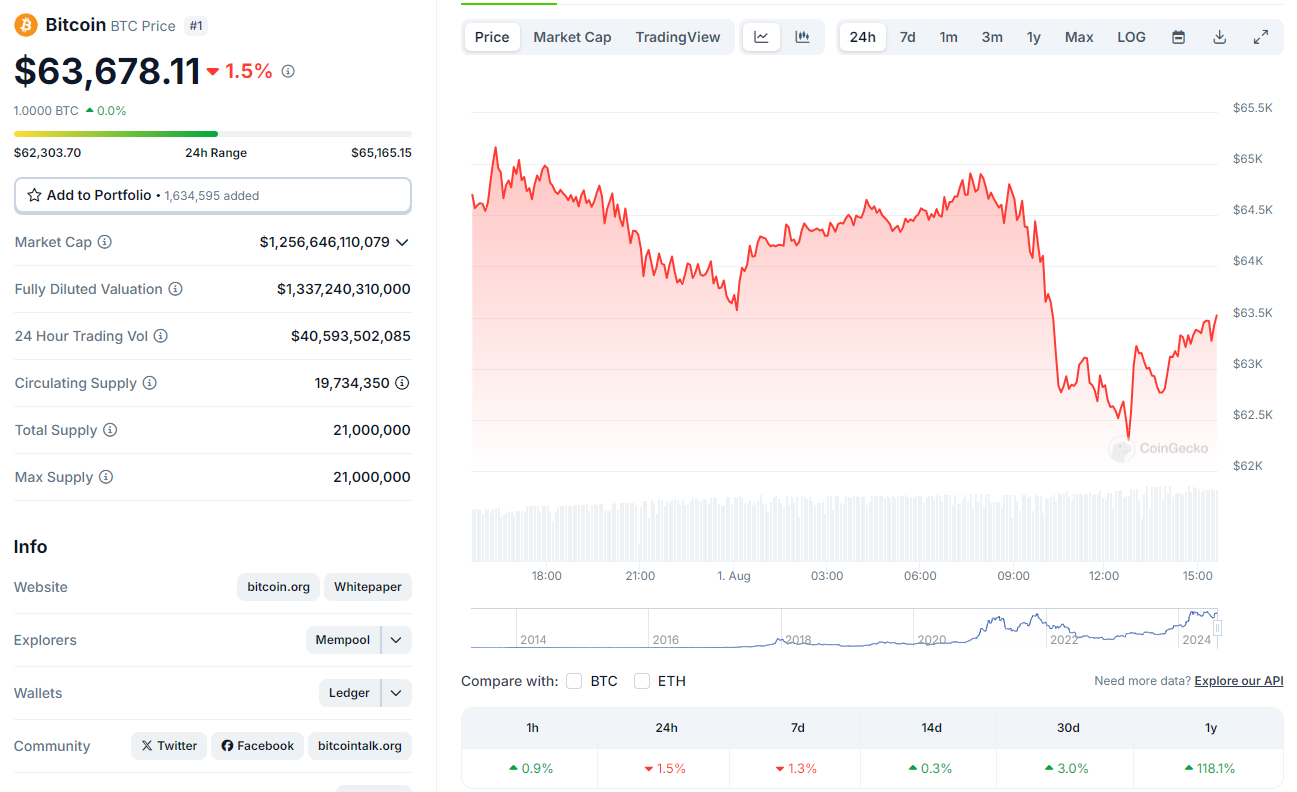Open the Mempool explorers dropdown arrow
Viewport: 1297px width, 792px height.
tap(397, 640)
